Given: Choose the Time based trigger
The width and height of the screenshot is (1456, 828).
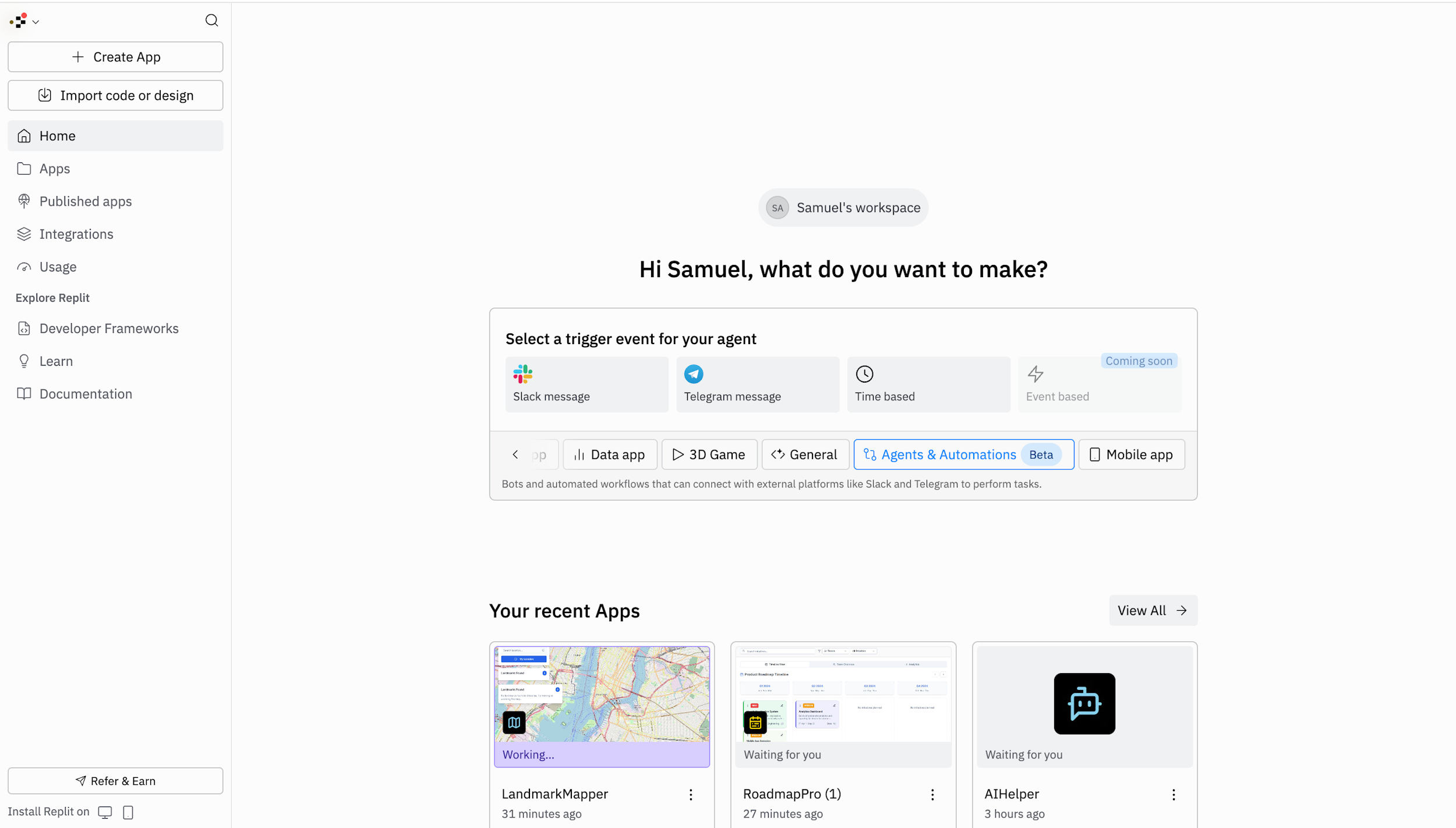Looking at the screenshot, I should [x=928, y=384].
